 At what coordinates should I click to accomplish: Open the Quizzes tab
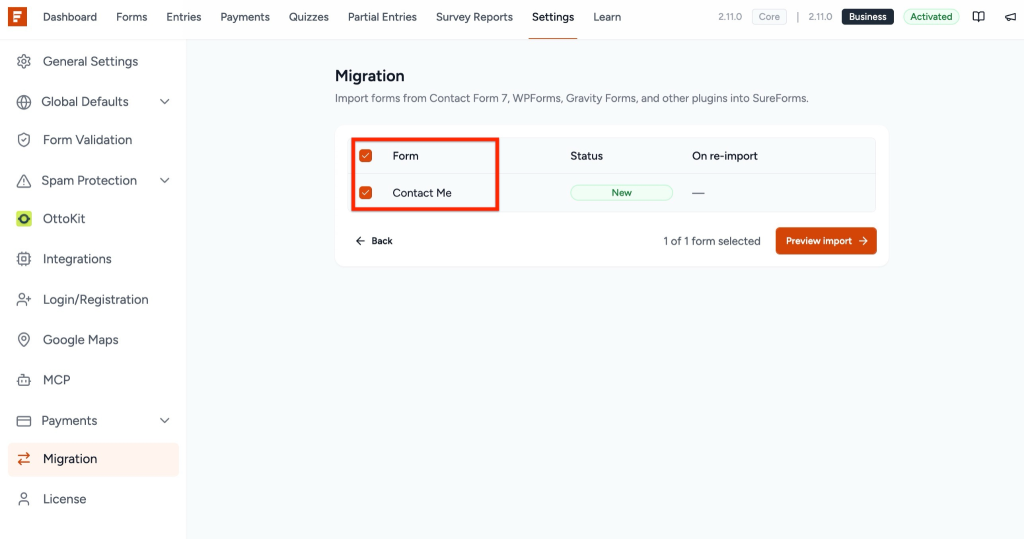tap(309, 17)
